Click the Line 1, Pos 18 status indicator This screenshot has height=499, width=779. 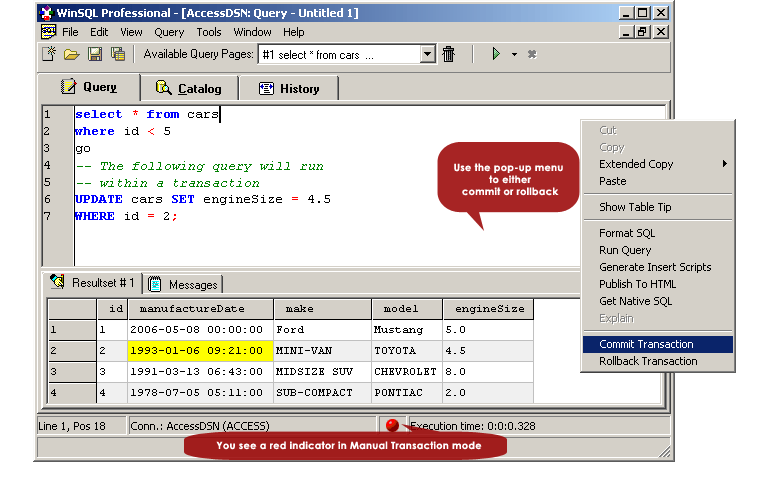tap(81, 426)
